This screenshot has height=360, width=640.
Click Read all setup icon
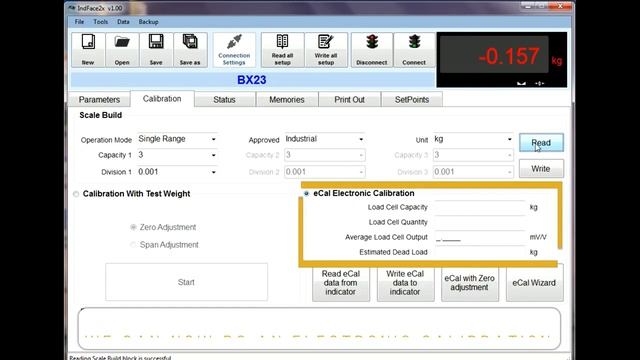(282, 50)
